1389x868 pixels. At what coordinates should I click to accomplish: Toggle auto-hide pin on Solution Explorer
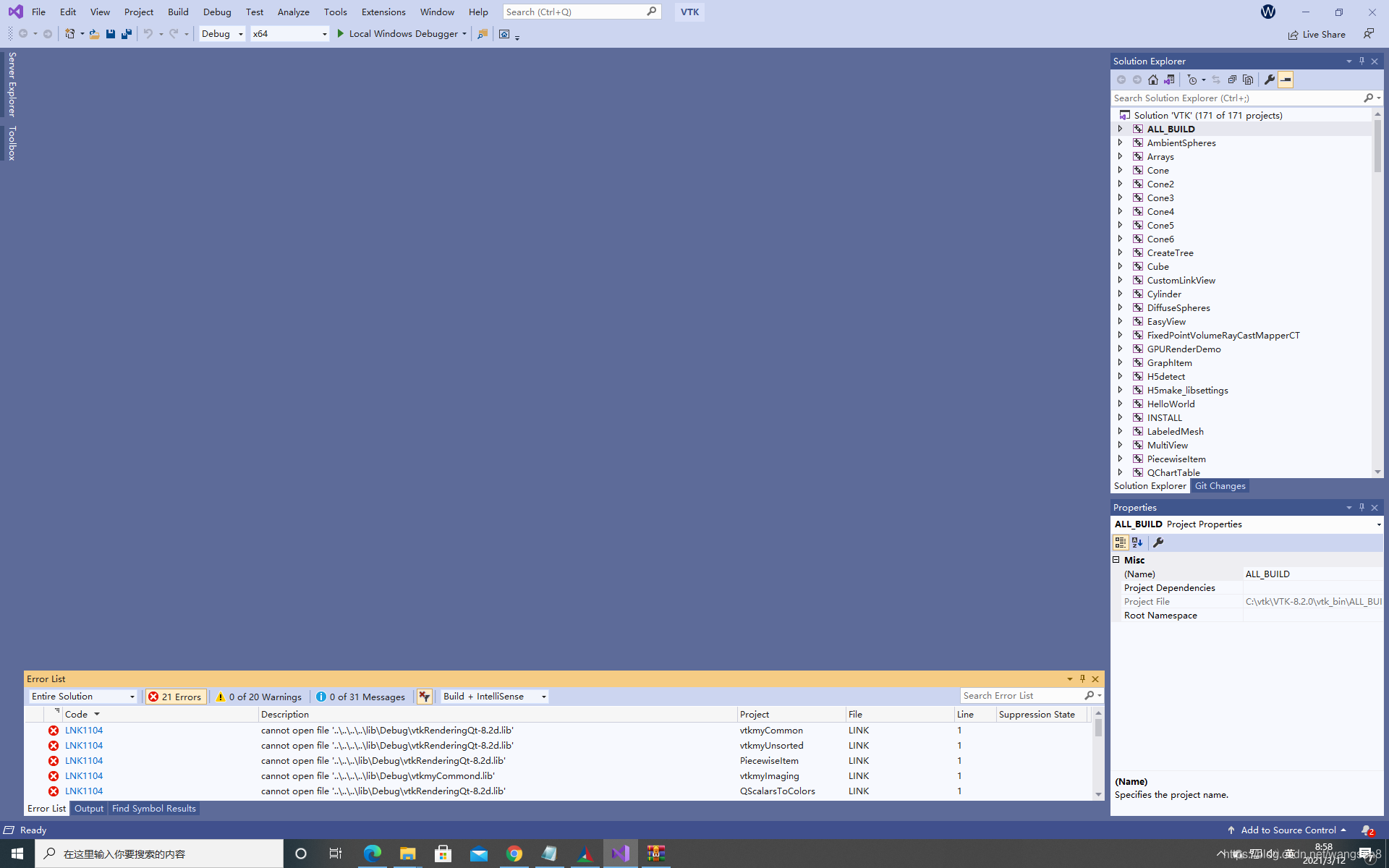click(x=1362, y=61)
